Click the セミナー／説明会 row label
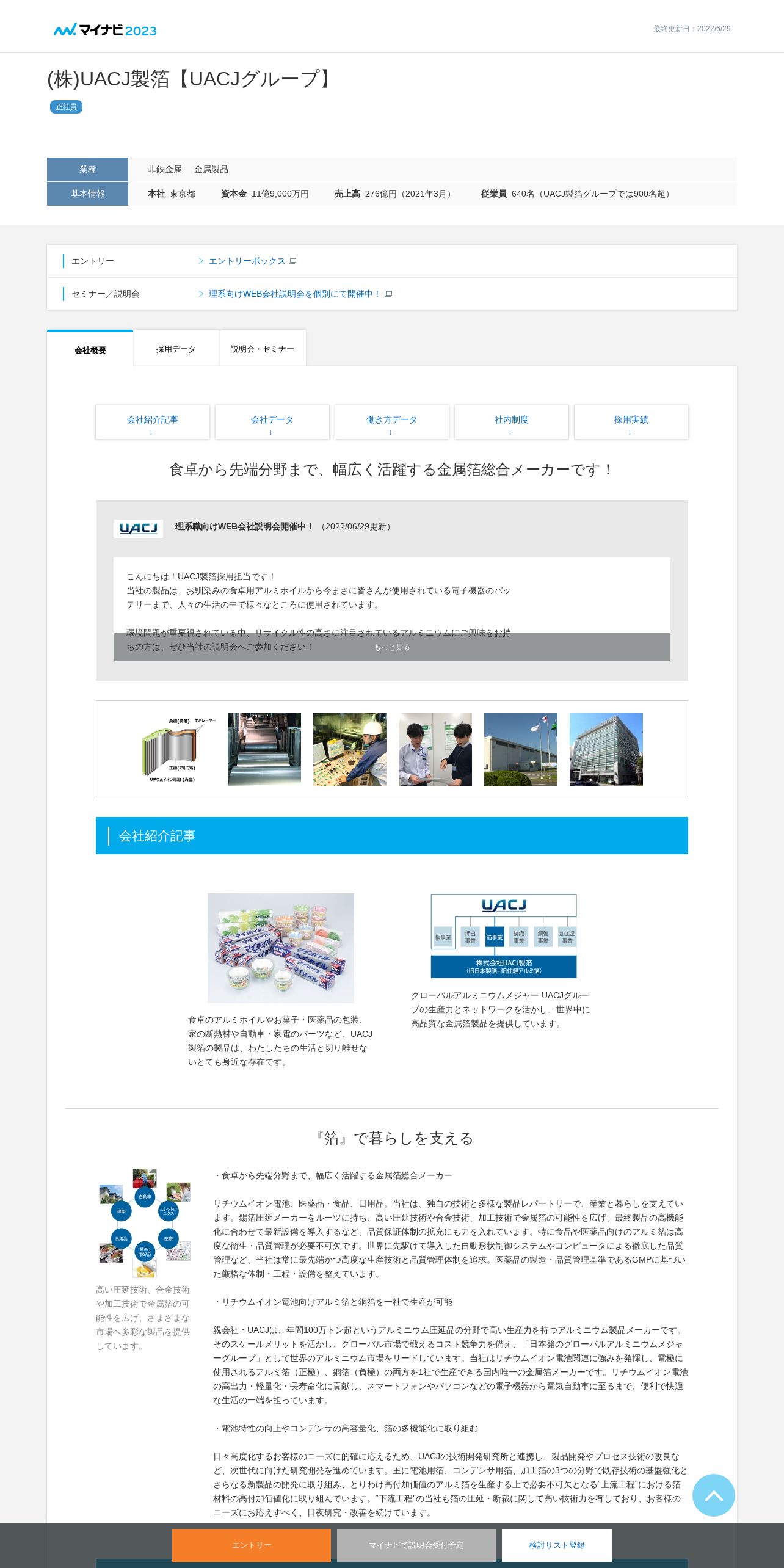This screenshot has height=1568, width=784. coord(106,294)
